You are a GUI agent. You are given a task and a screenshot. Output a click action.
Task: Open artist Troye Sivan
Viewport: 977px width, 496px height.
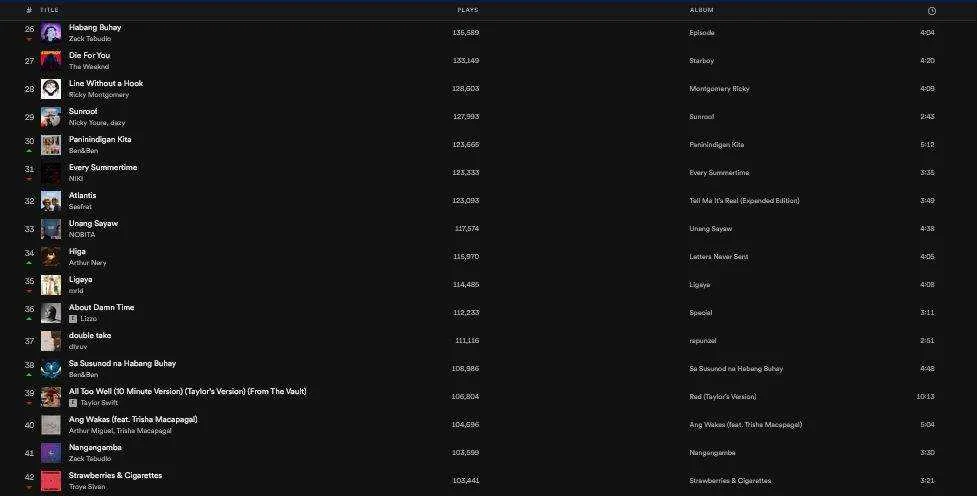click(x=87, y=487)
